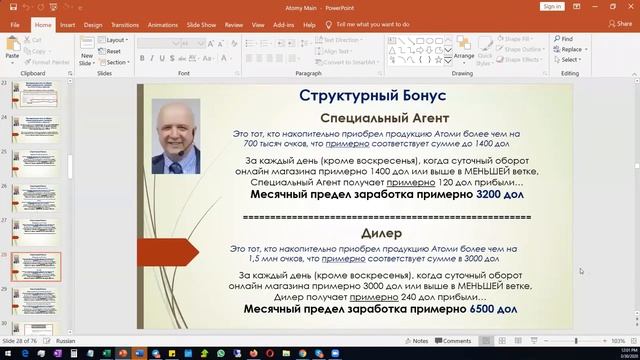Open the Replace dropdown arrow
The image size is (640, 360).
click(586, 49)
